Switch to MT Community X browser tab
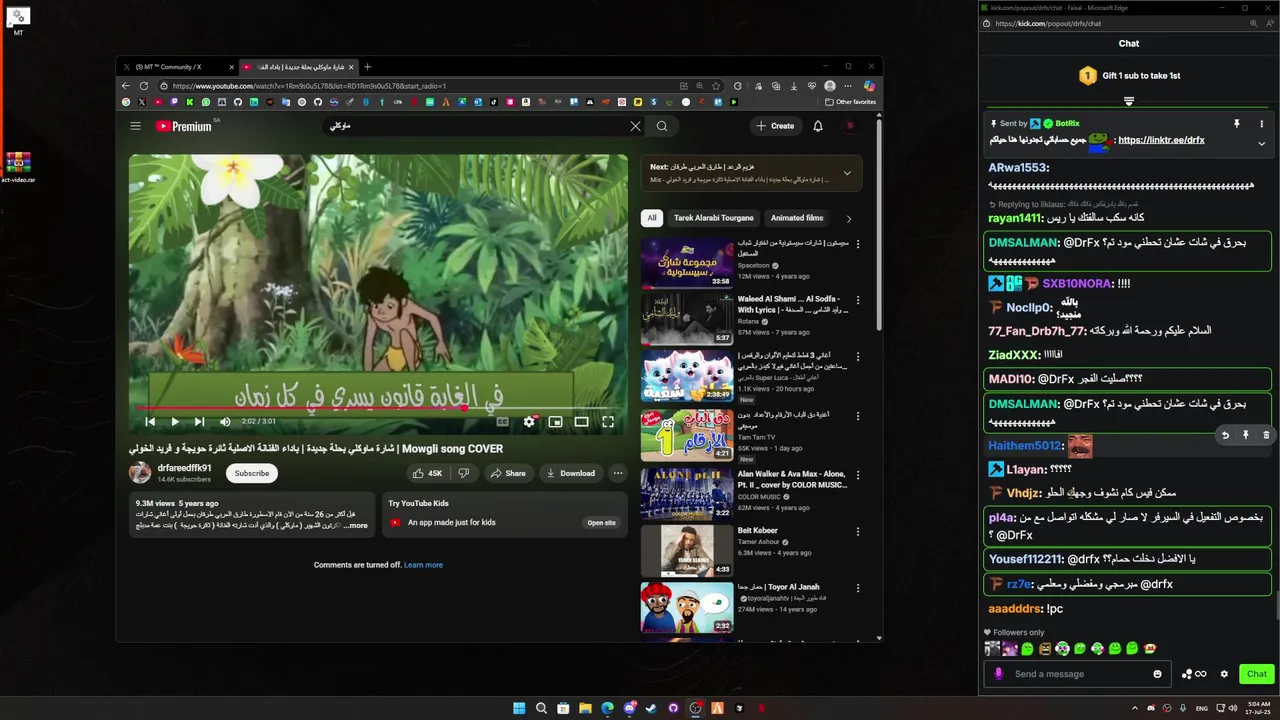1280x720 pixels. click(175, 67)
